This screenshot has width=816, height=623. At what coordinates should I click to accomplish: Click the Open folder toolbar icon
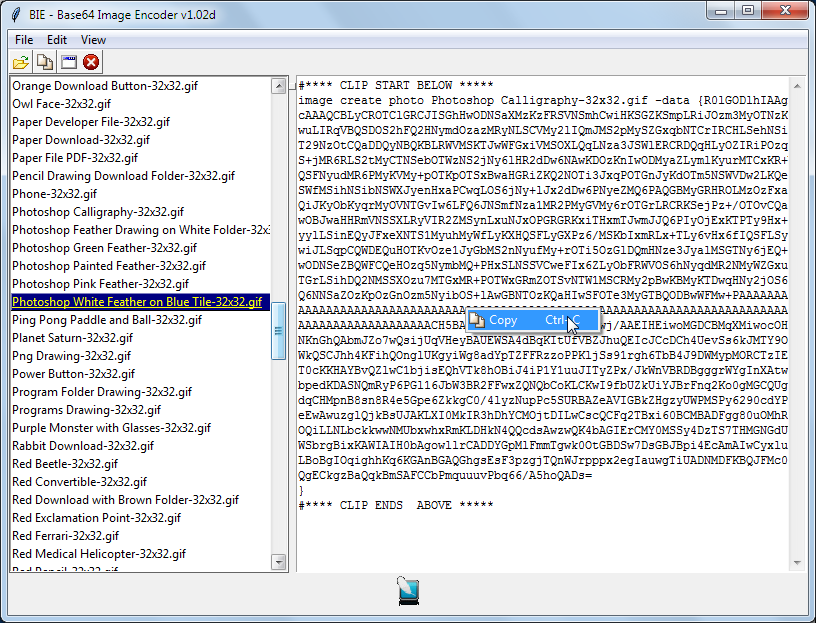click(x=20, y=61)
